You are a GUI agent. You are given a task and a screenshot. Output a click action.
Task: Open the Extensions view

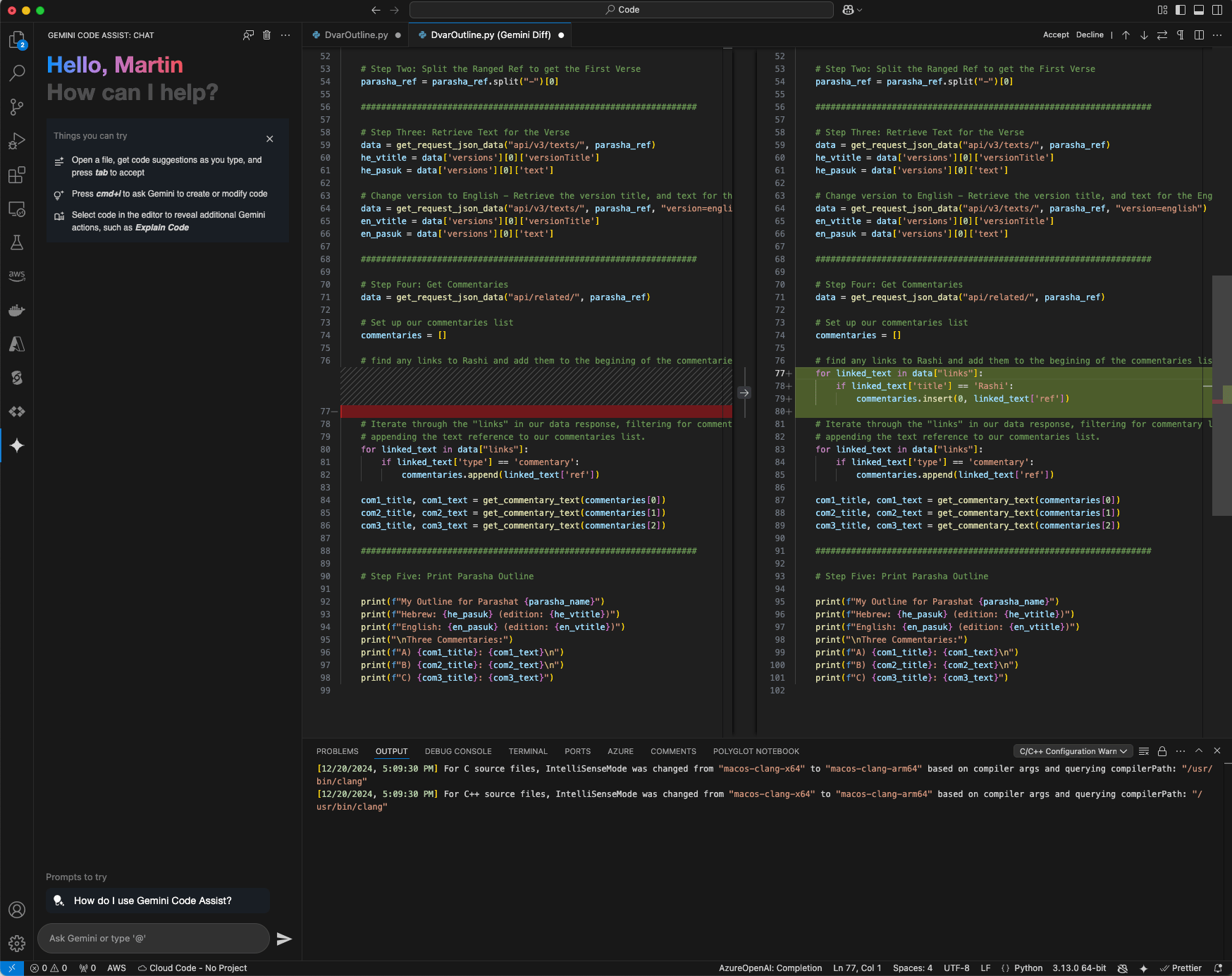click(17, 175)
